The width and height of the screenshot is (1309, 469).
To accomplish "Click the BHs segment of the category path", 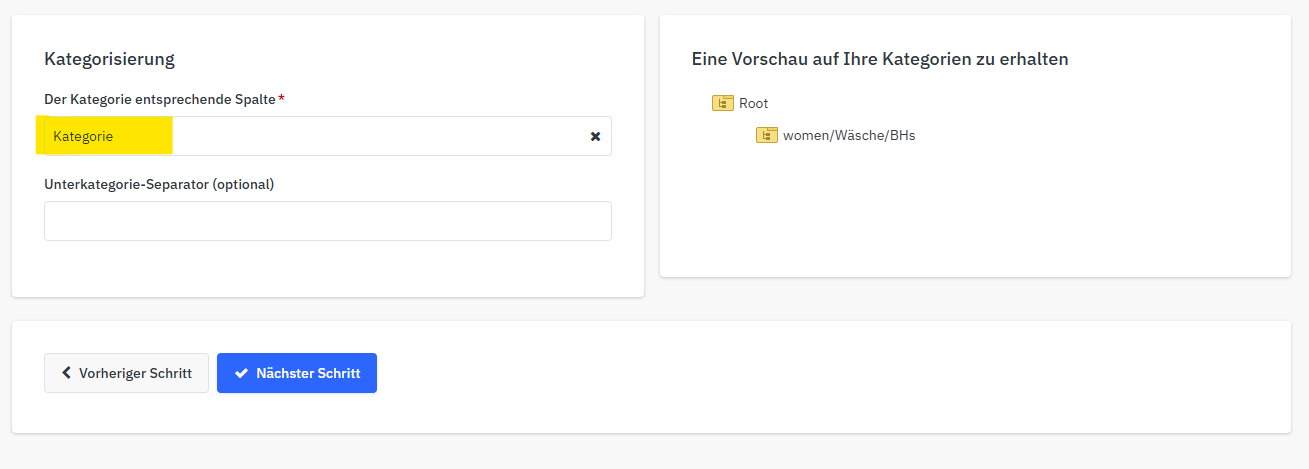I will pos(901,135).
